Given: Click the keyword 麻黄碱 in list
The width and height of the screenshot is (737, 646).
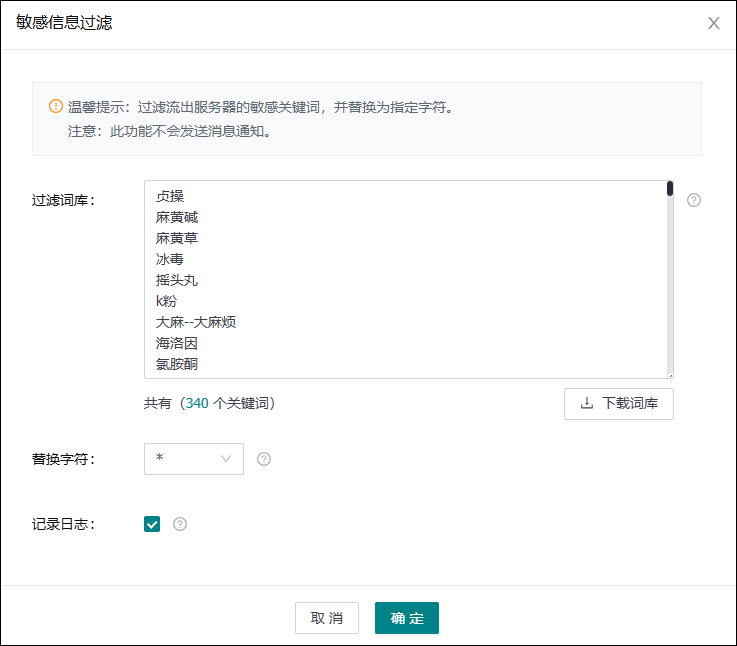Looking at the screenshot, I should (x=177, y=217).
